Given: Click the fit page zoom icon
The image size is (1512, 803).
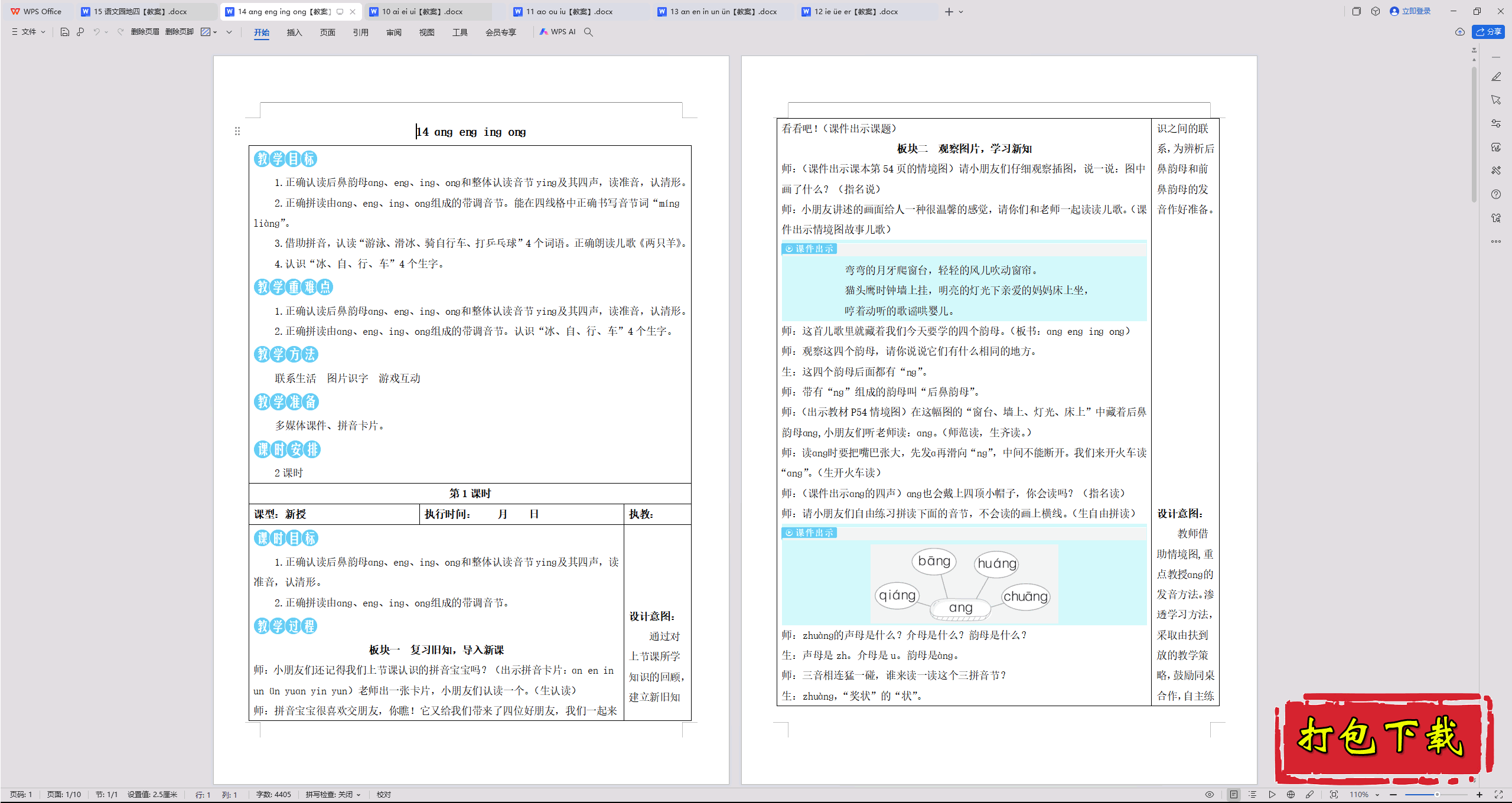Looking at the screenshot, I should coord(1334,795).
